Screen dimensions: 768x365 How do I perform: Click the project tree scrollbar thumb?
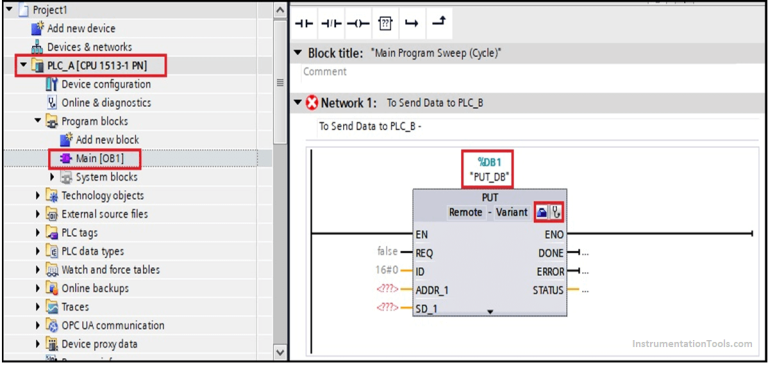click(280, 82)
